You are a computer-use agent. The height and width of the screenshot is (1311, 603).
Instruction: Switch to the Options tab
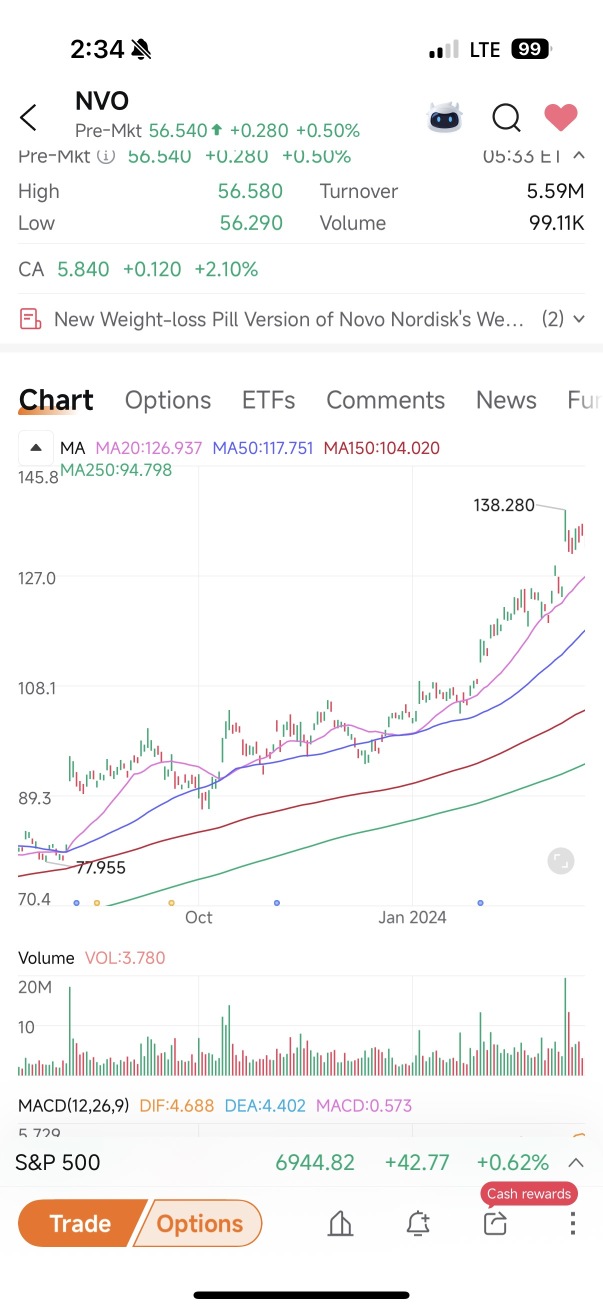(168, 400)
